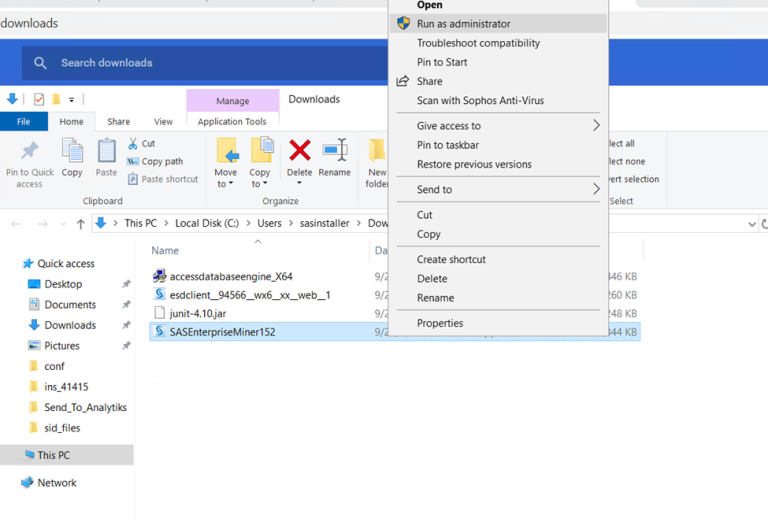
Task: Click the Rename icon in Organize group
Action: coord(335,150)
